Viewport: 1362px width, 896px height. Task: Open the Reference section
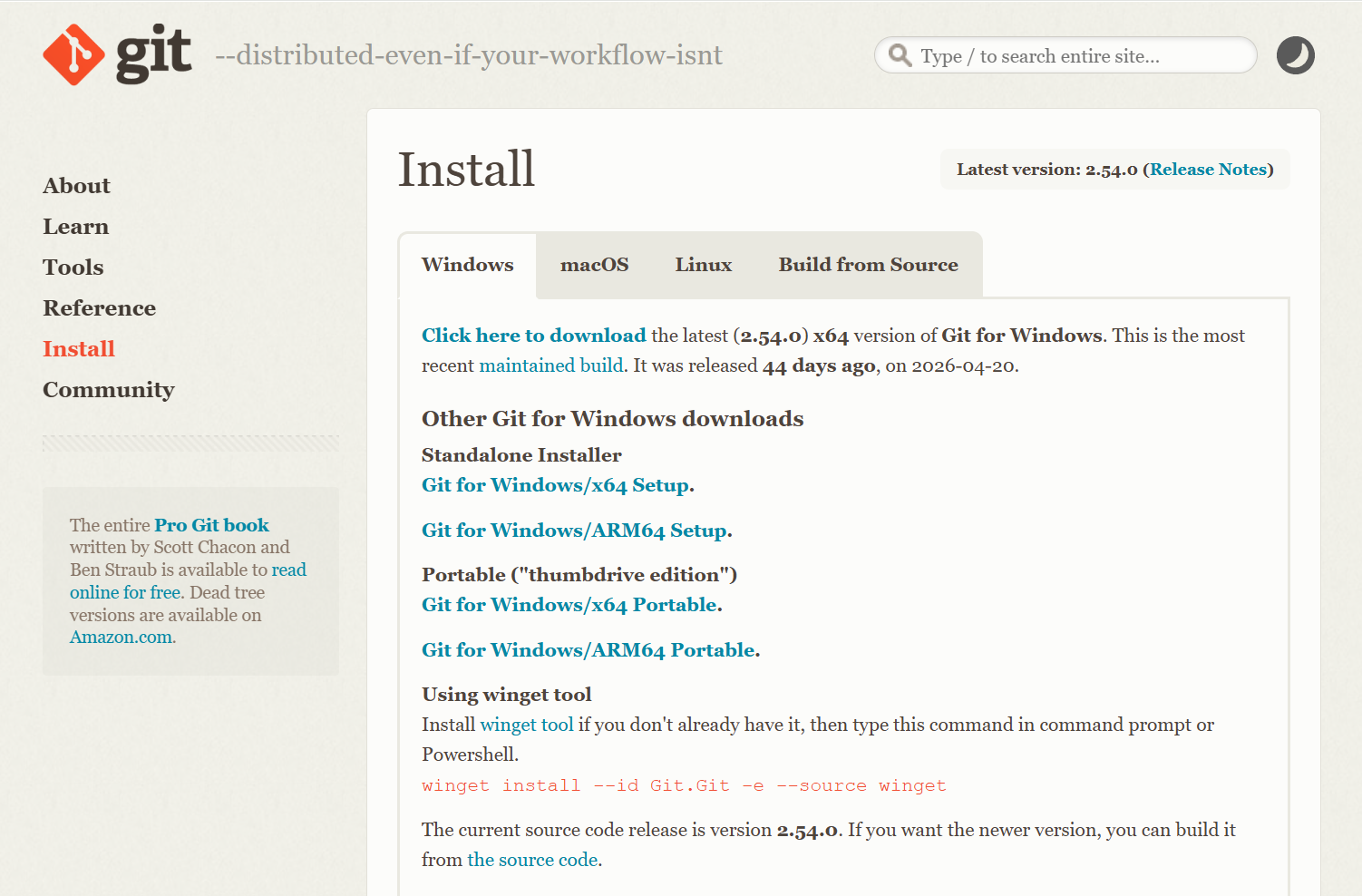tap(100, 308)
